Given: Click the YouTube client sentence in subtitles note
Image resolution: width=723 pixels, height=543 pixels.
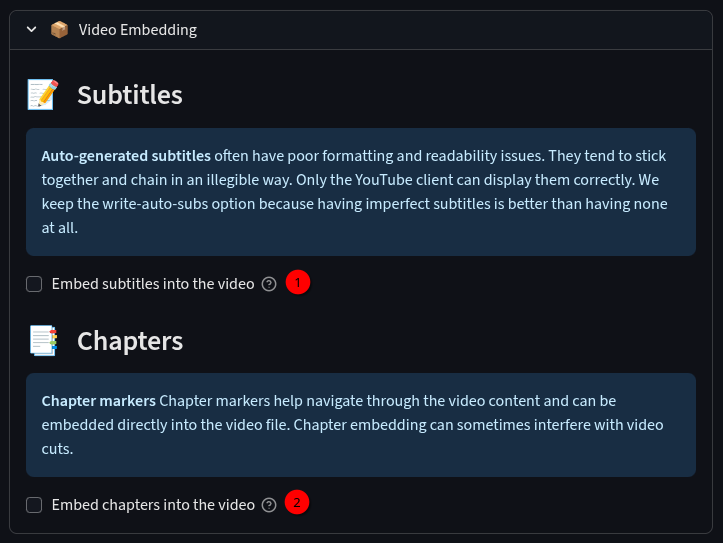Looking at the screenshot, I should pos(465,180).
